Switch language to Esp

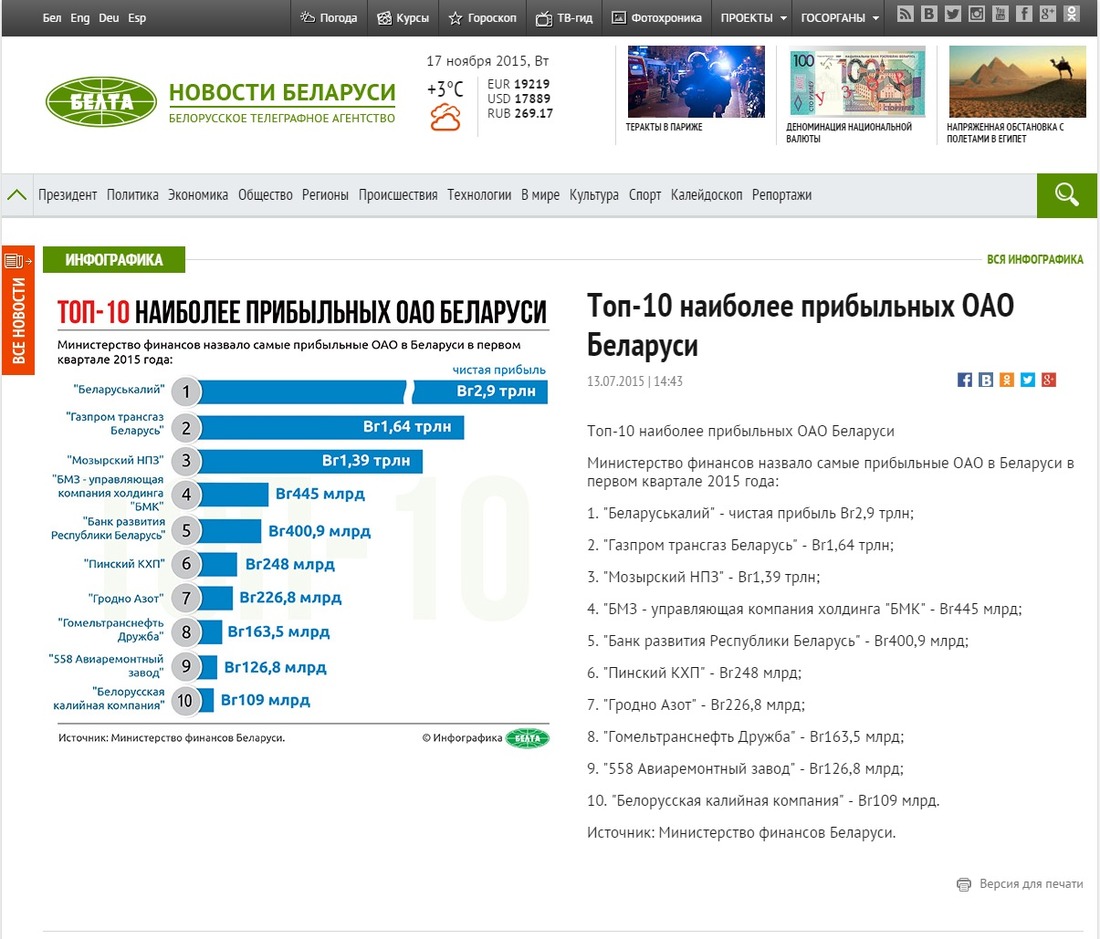pos(137,18)
